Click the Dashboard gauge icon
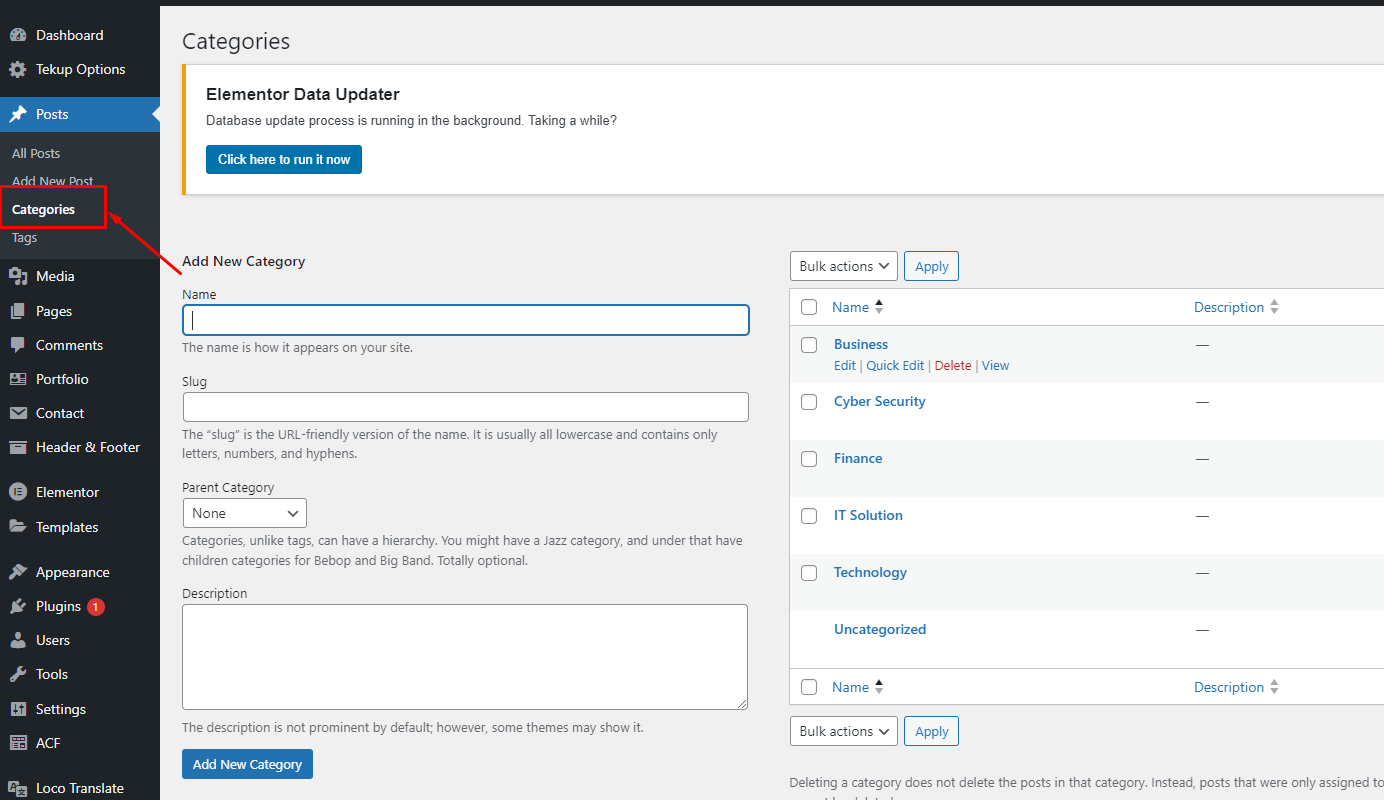Viewport: 1384px width, 800px height. tap(18, 35)
